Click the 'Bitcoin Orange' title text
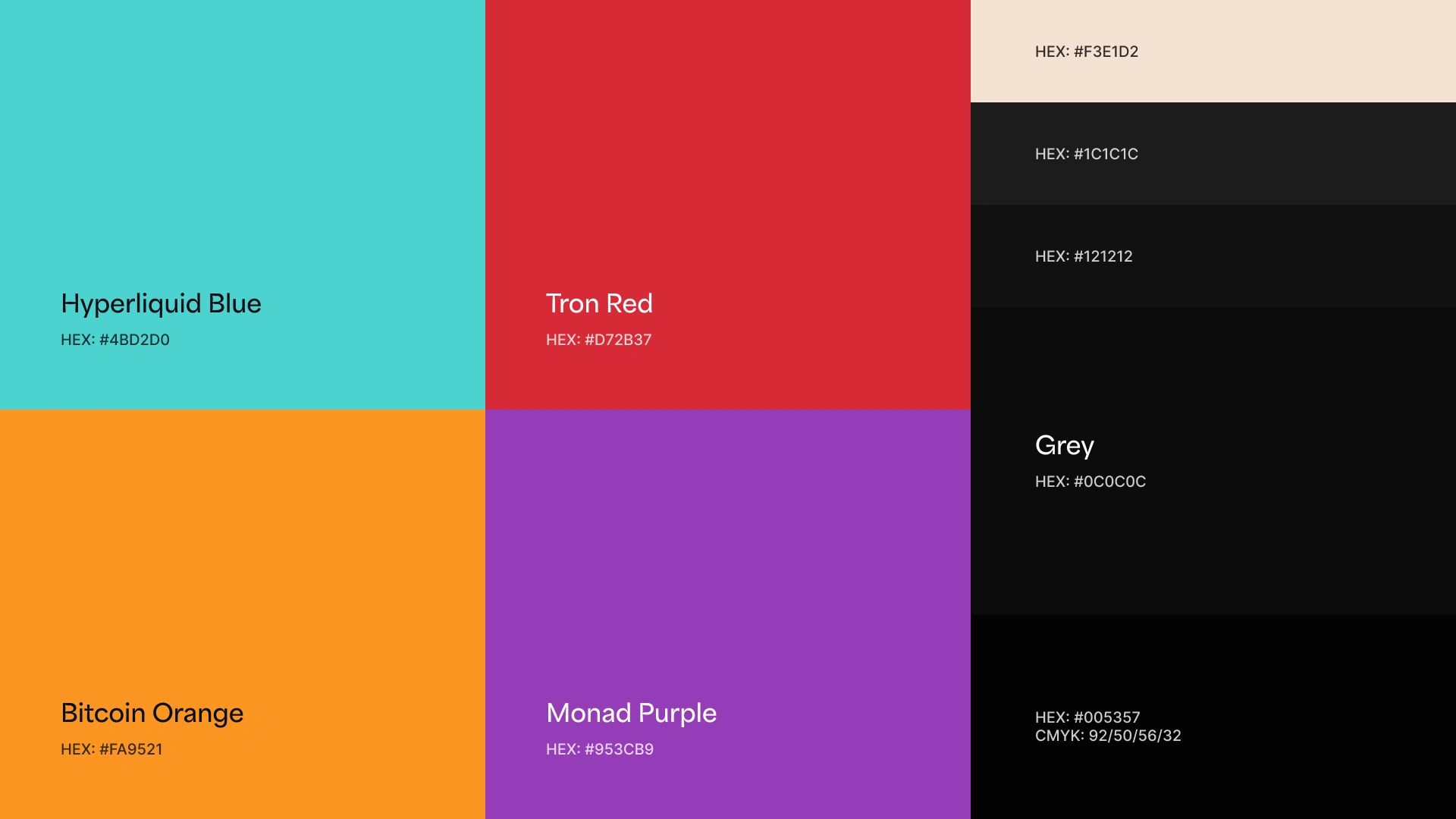 click(x=152, y=713)
